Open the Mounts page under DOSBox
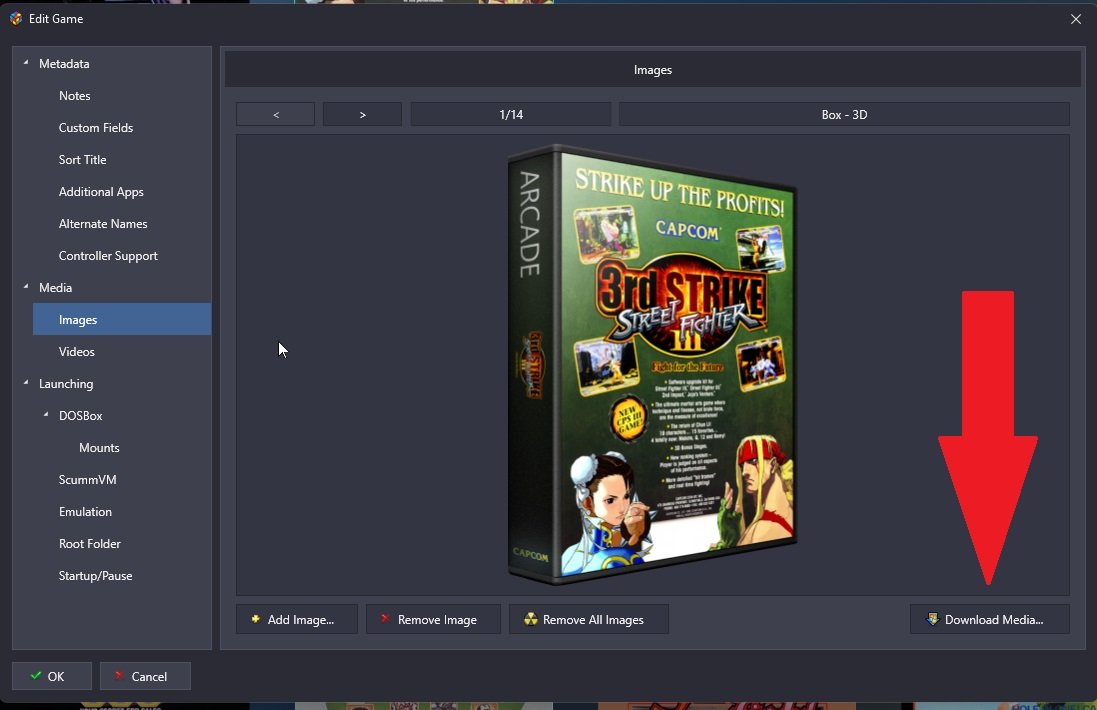This screenshot has width=1097, height=710. (99, 448)
